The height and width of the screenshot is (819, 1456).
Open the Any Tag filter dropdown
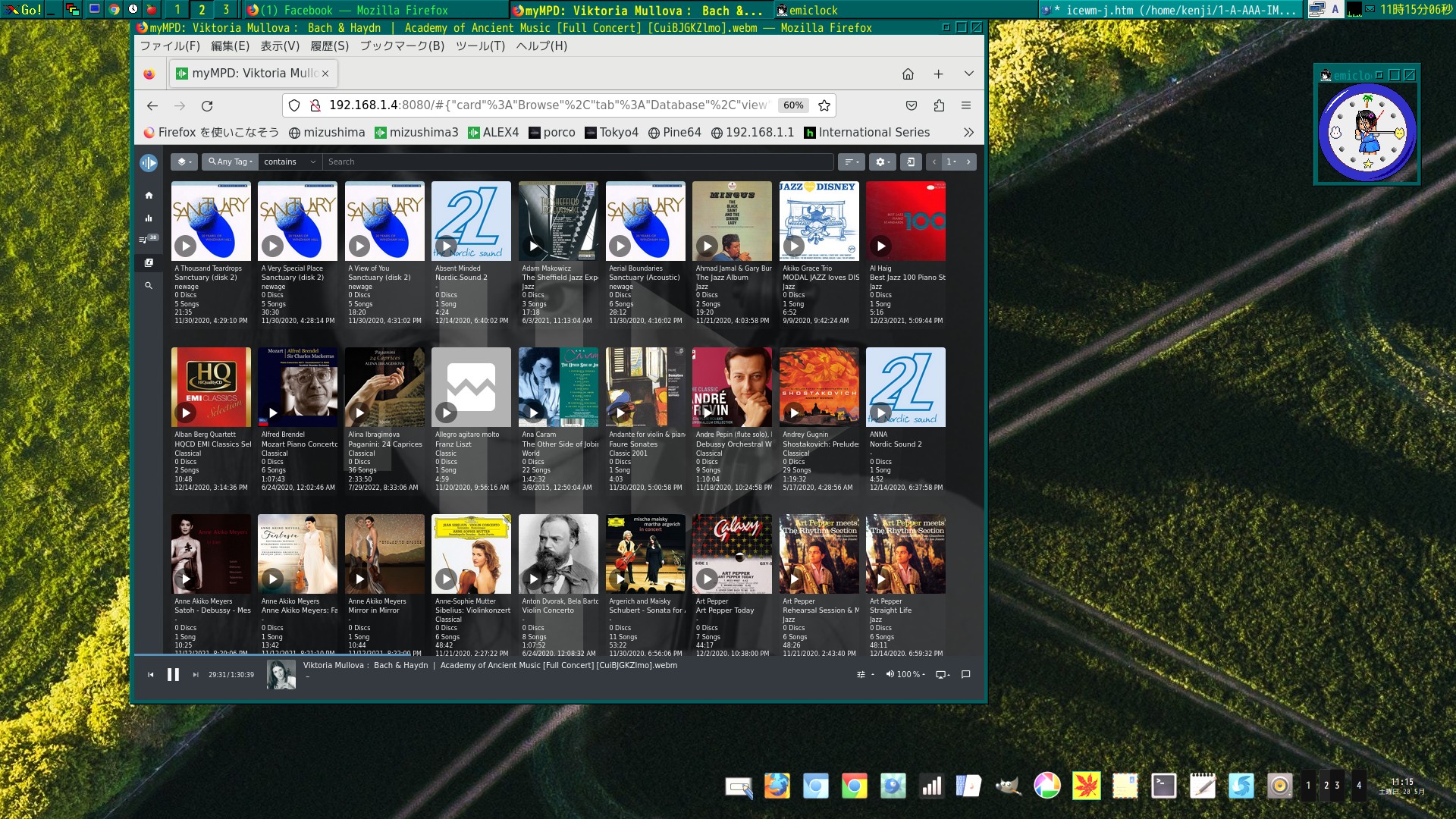coord(229,162)
